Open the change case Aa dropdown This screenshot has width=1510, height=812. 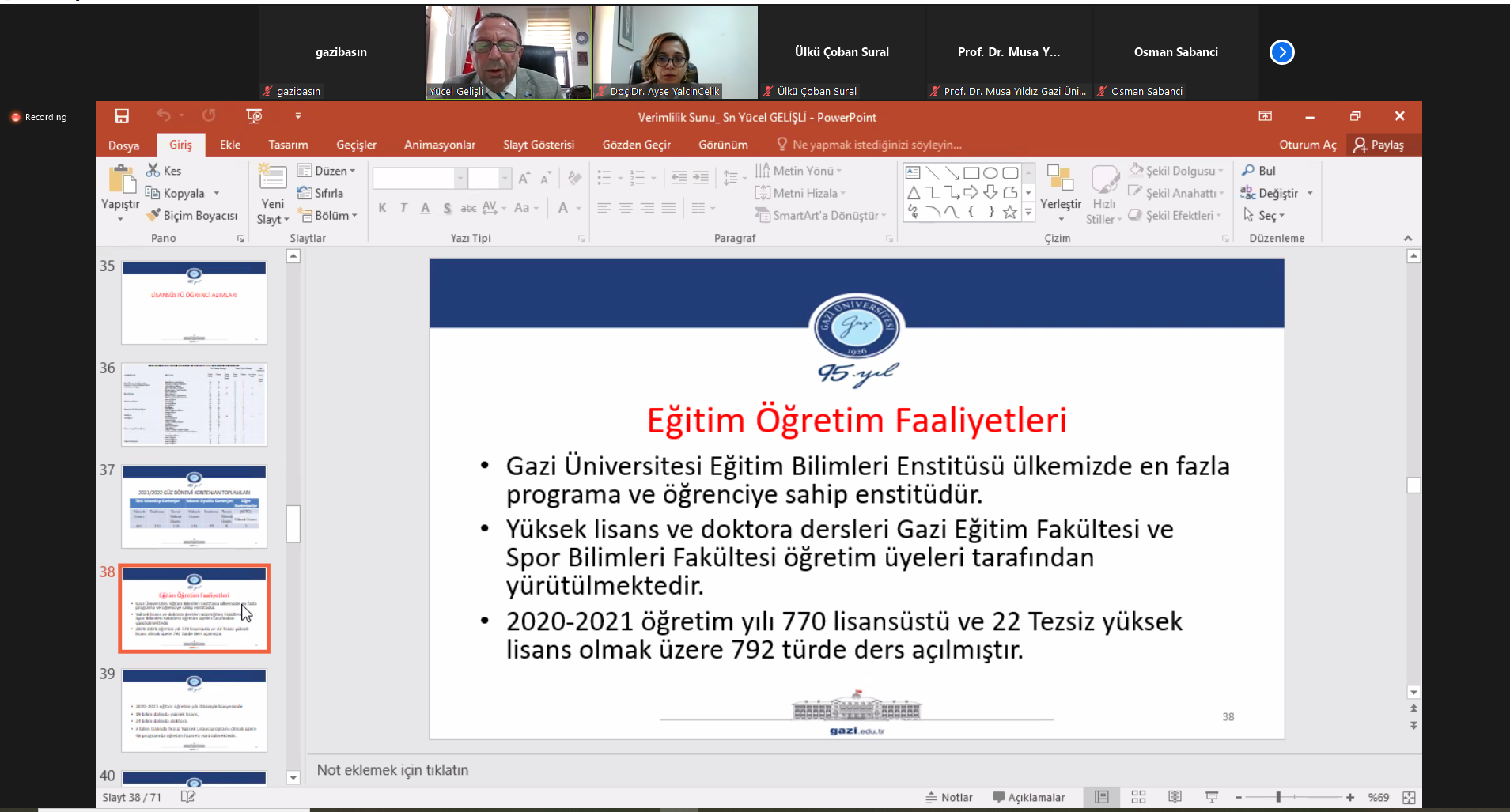526,208
